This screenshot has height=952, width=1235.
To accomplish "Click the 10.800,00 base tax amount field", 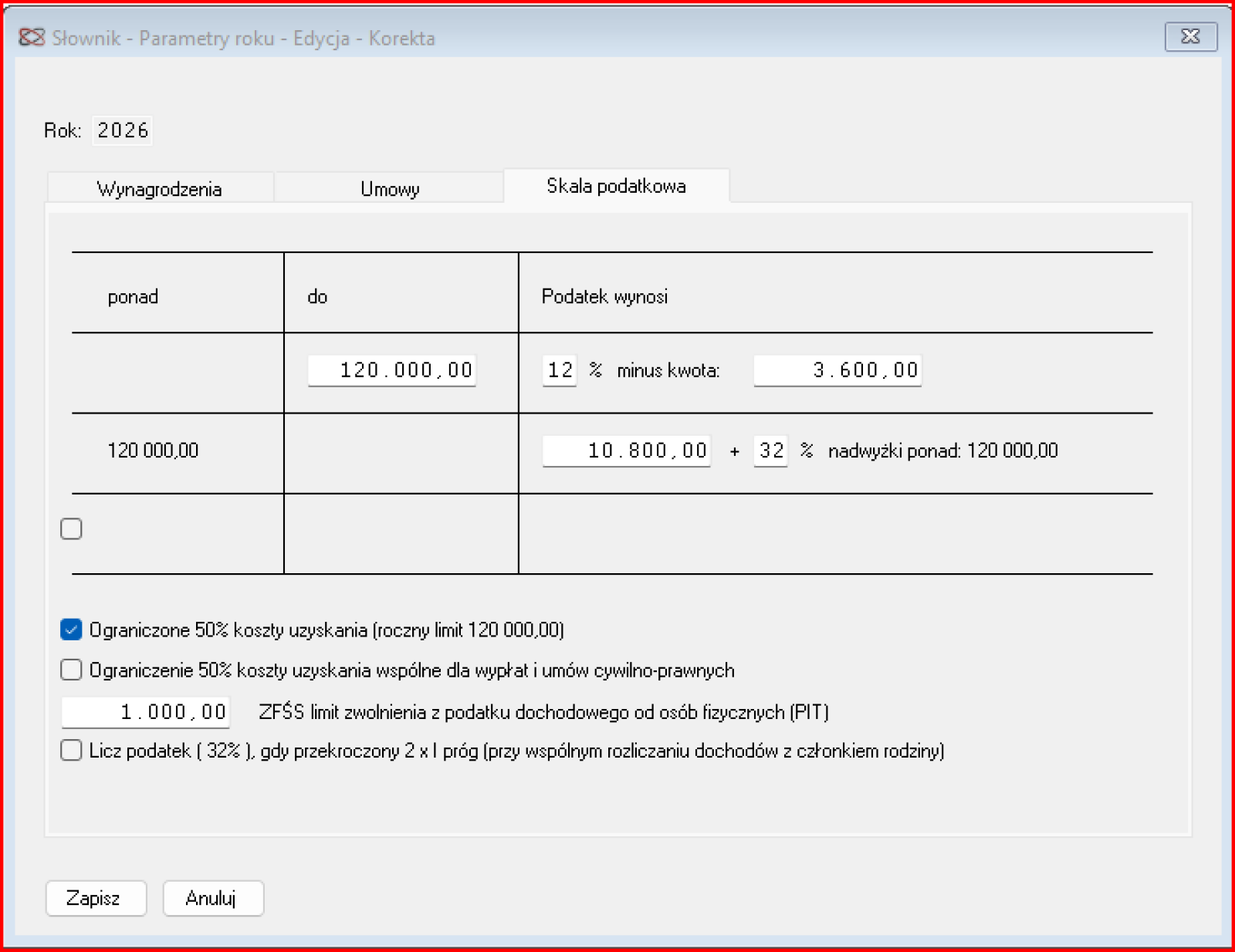I will pos(626,451).
